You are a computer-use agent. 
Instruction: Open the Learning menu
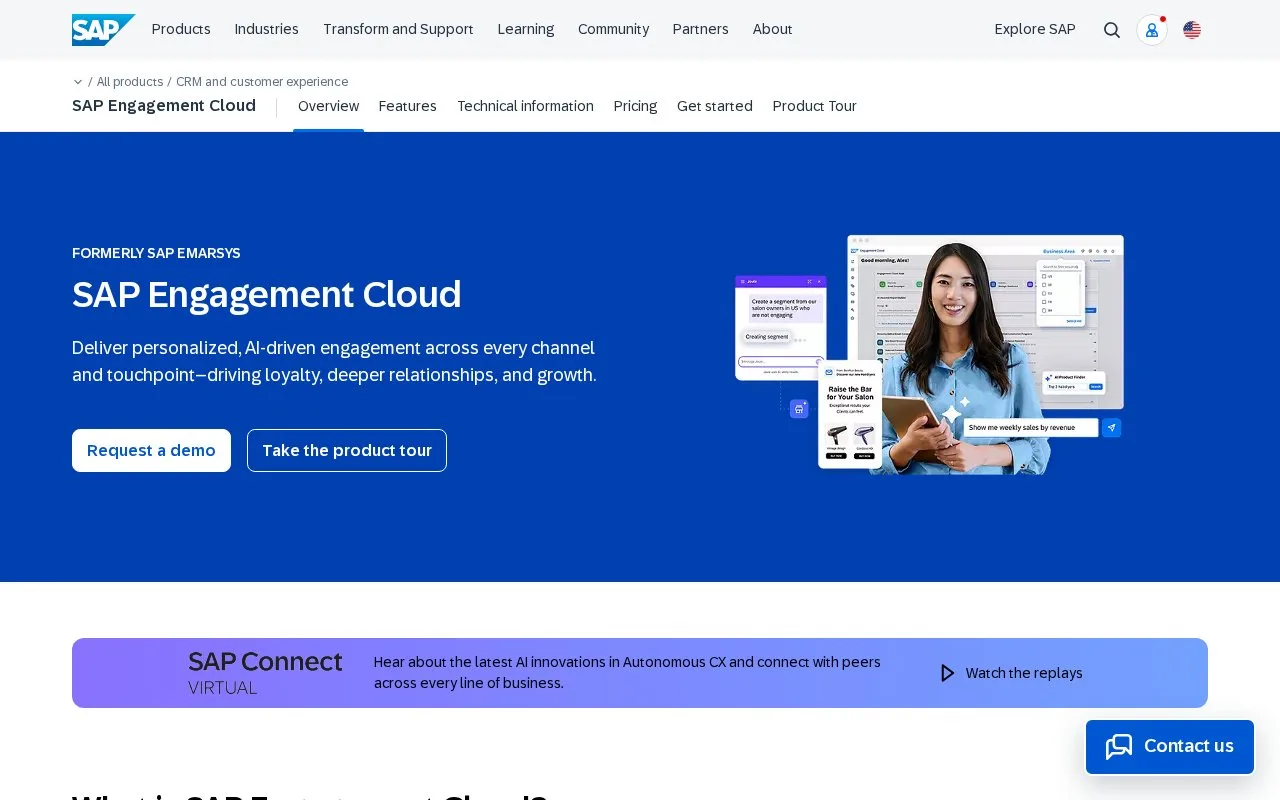(526, 29)
